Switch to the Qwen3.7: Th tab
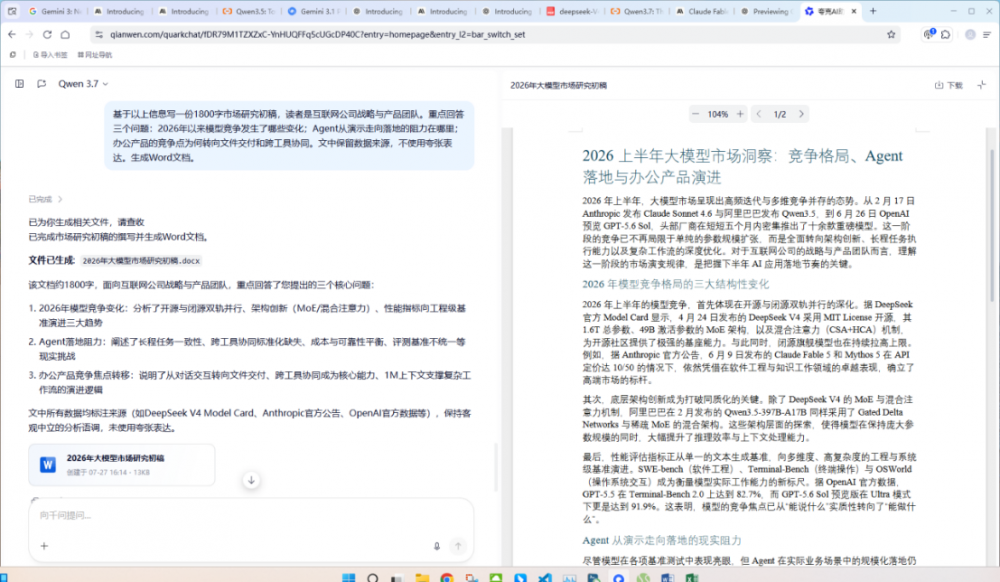1000x582 pixels. (636, 11)
